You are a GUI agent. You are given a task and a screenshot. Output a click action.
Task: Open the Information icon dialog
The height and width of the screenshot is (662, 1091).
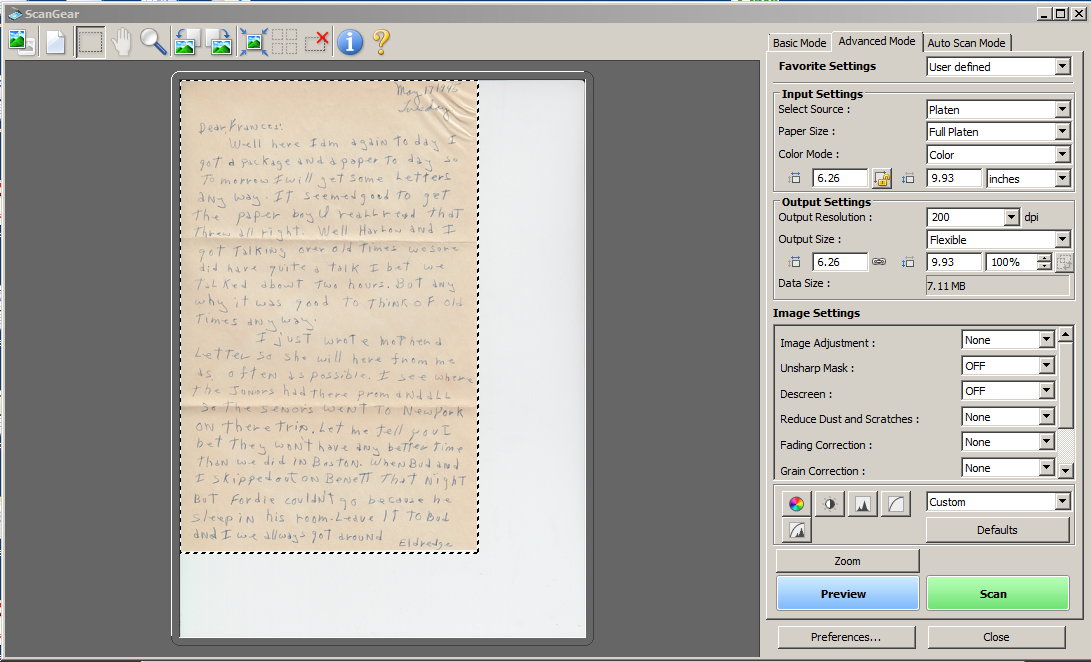(349, 42)
